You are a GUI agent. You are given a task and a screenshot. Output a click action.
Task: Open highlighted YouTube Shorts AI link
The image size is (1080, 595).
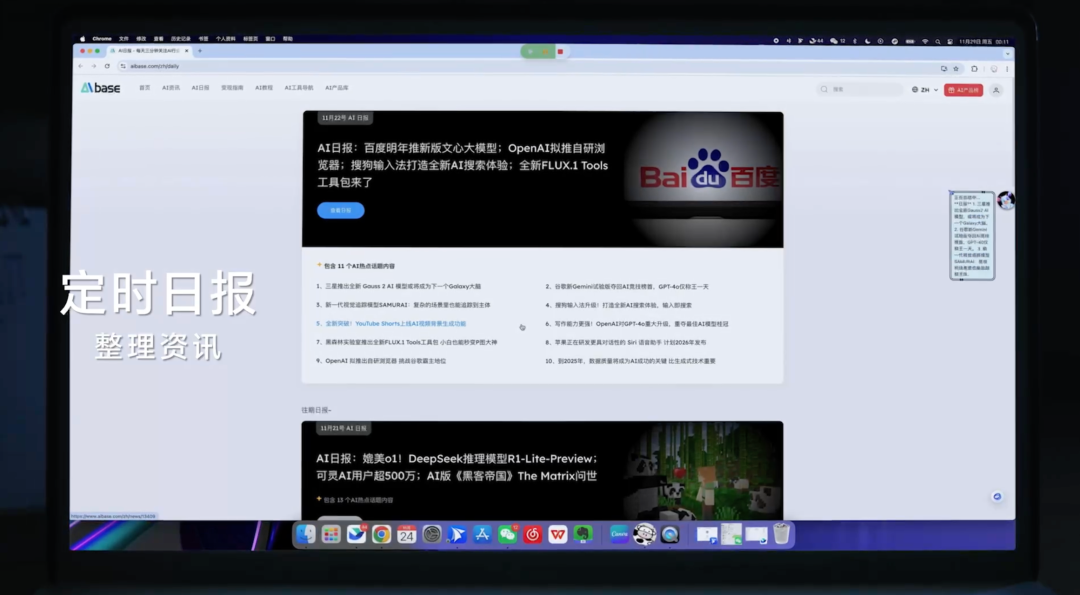391,324
